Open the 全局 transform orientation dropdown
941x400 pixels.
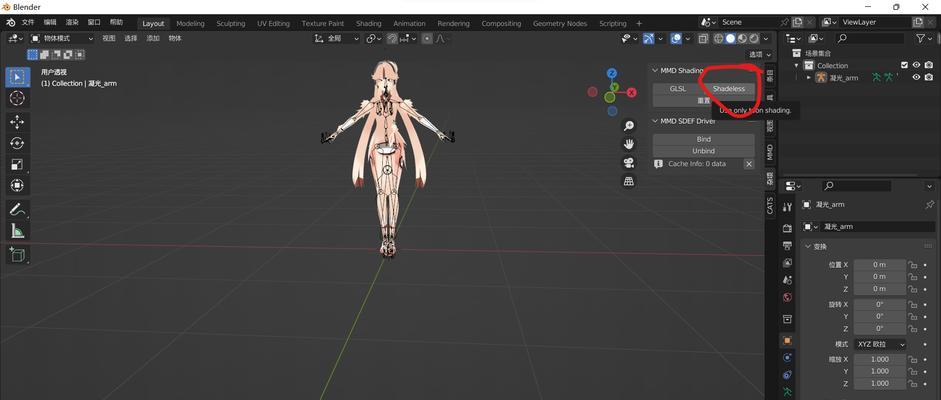pyautogui.click(x=337, y=38)
